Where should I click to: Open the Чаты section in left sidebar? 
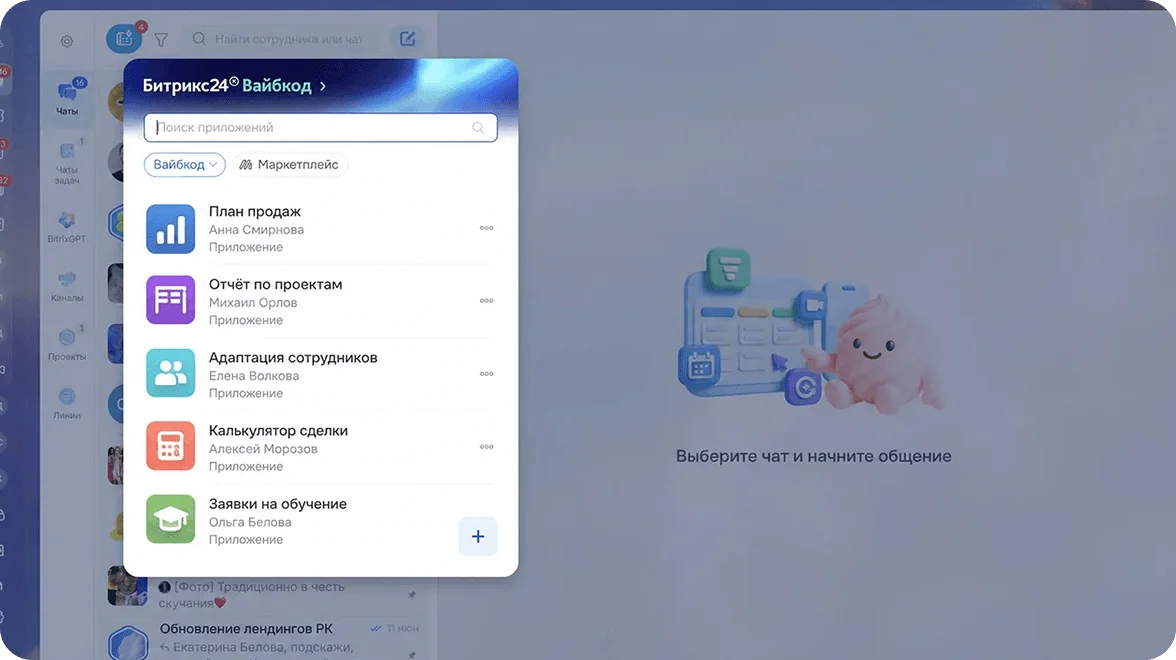pyautogui.click(x=67, y=98)
